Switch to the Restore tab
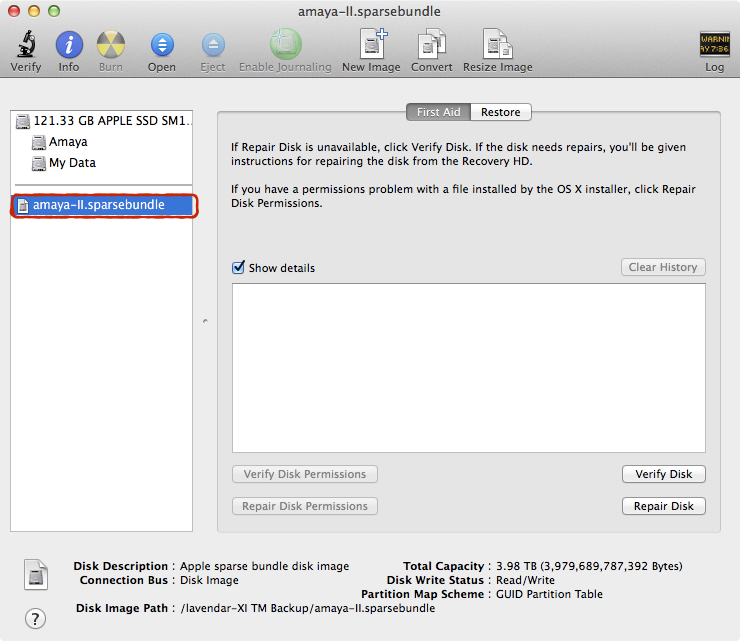Screen dimensions: 740x641 pos(501,112)
